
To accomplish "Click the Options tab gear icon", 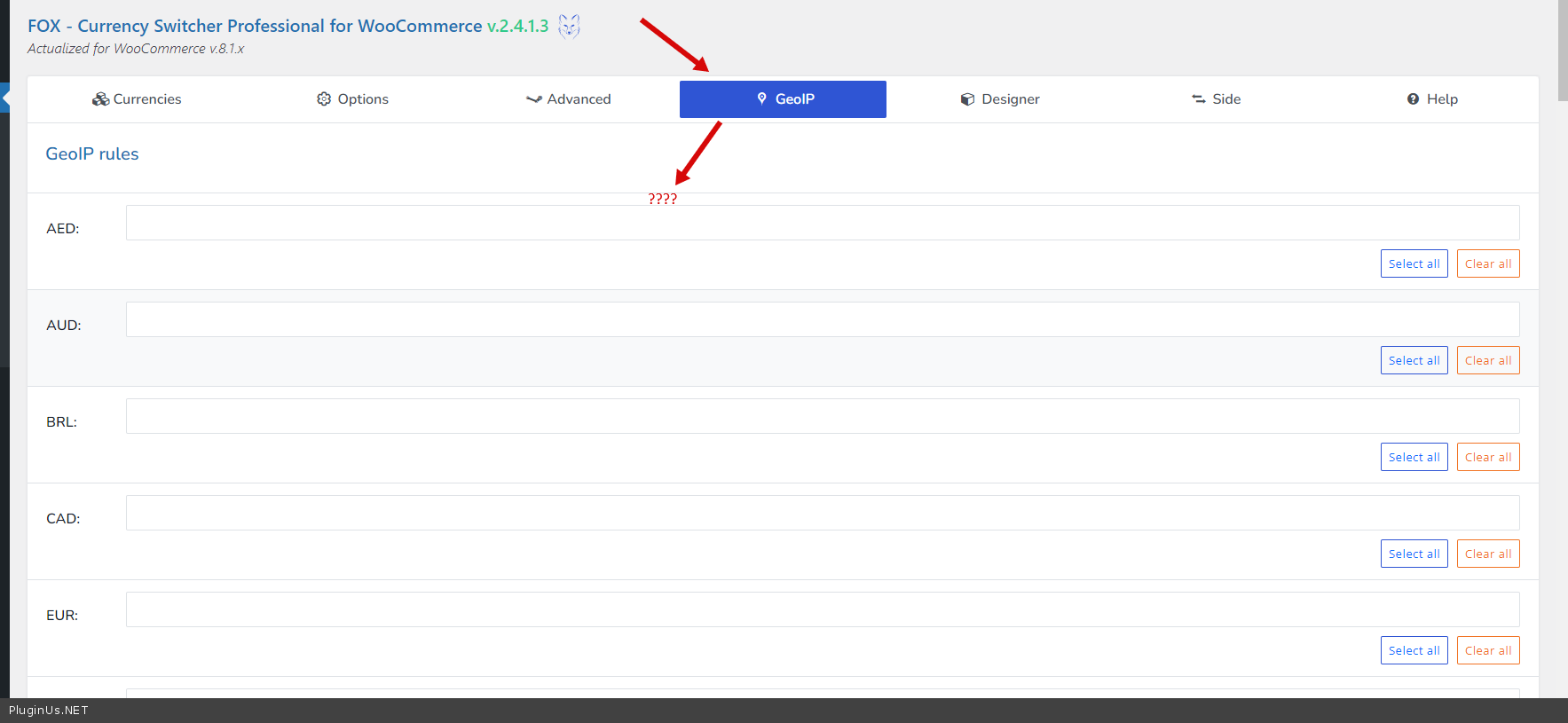I will pos(324,99).
